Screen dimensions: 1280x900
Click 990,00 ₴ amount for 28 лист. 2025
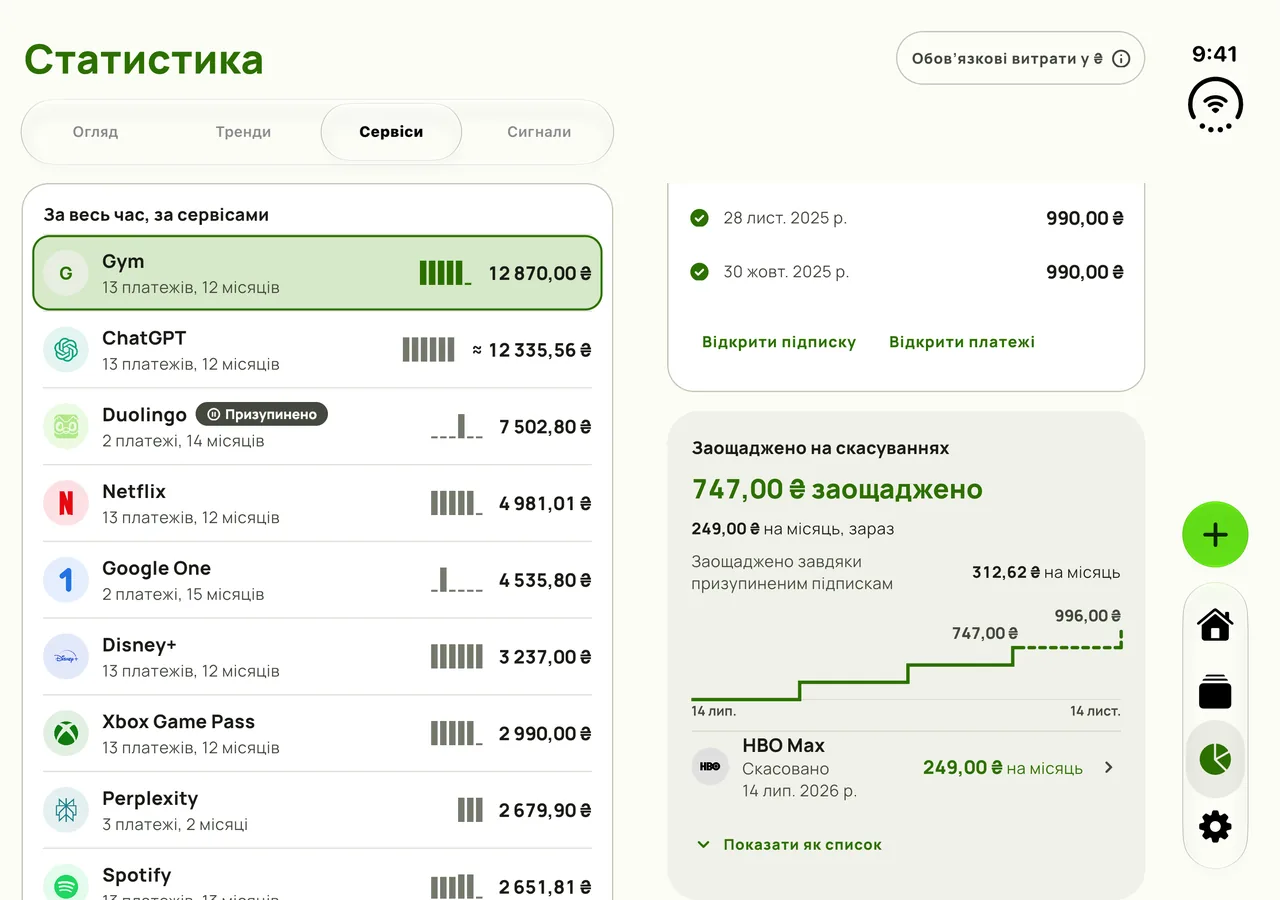tap(1085, 218)
